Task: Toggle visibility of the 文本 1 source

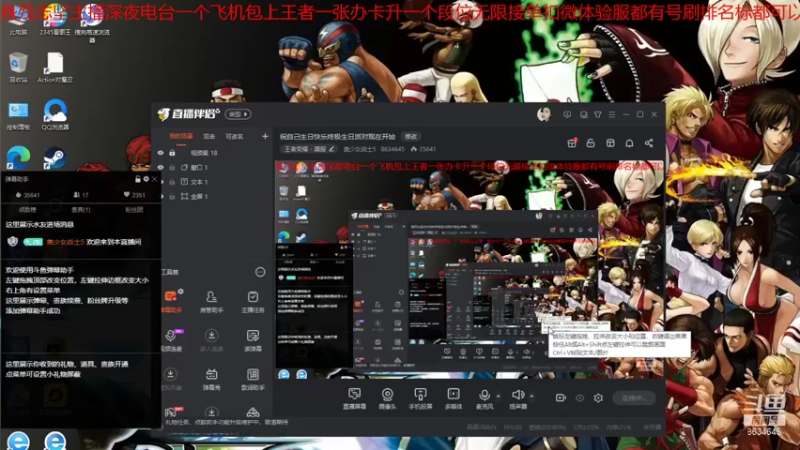Action: pyautogui.click(x=161, y=182)
